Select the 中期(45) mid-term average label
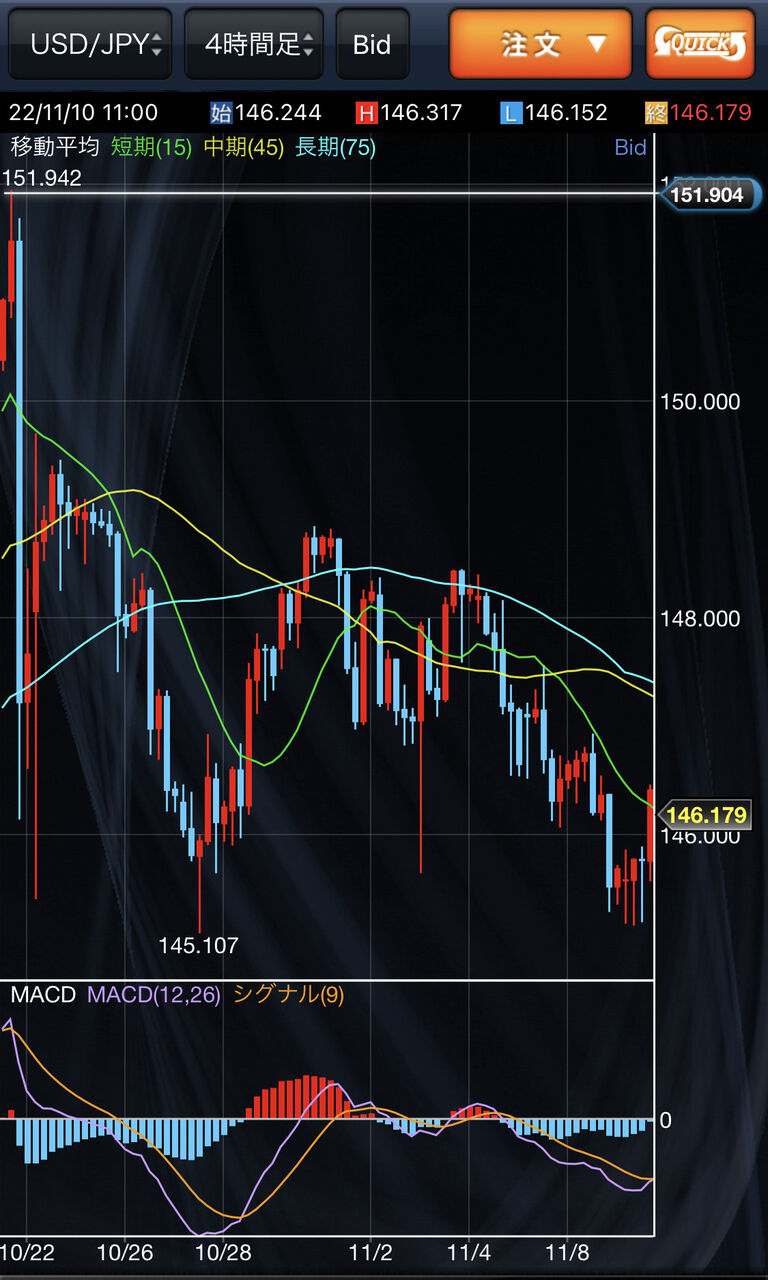This screenshot has width=768, height=1280. (244, 147)
